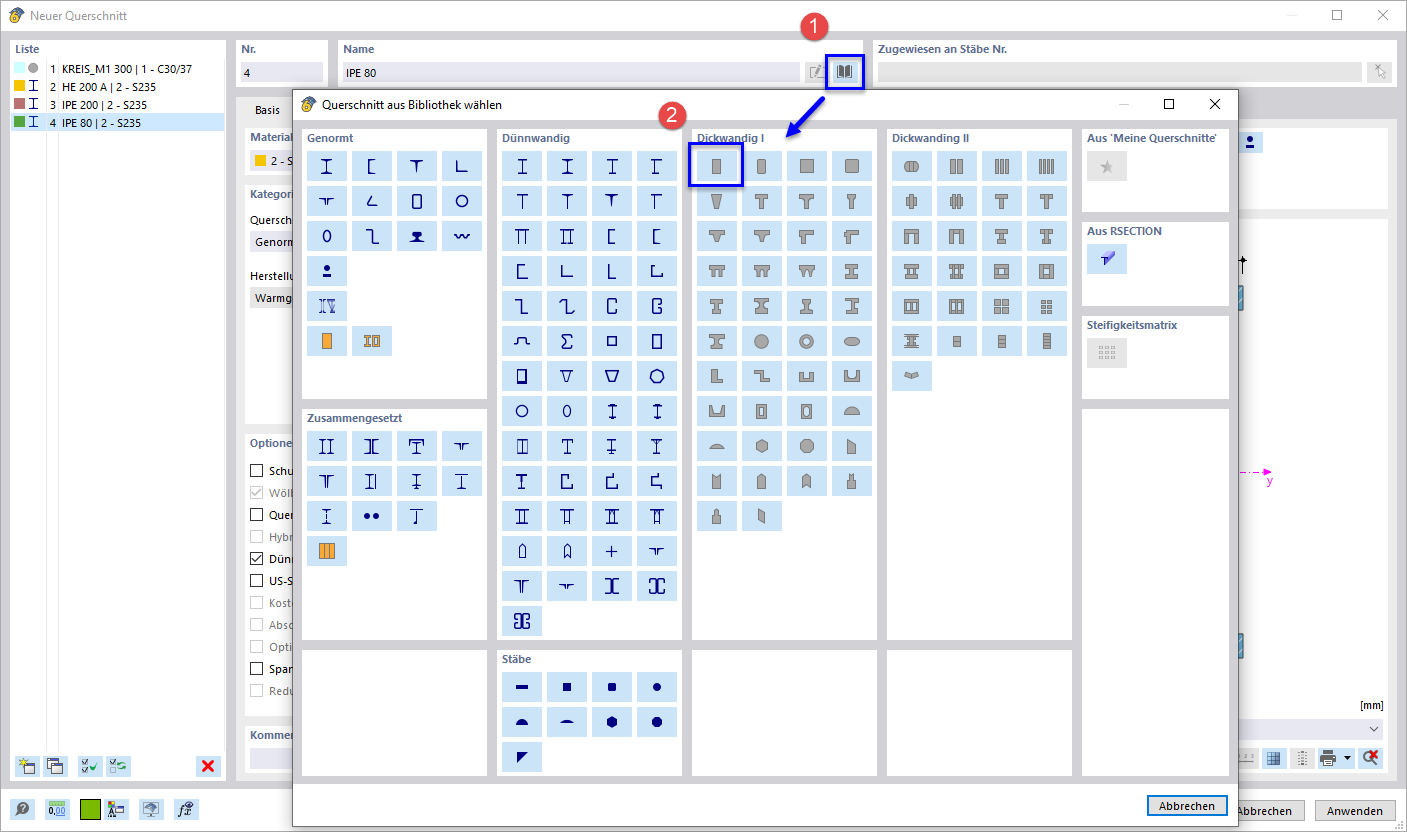The width and height of the screenshot is (1407, 832).
Task: Click the Nr. field showing 4
Action: tap(281, 72)
